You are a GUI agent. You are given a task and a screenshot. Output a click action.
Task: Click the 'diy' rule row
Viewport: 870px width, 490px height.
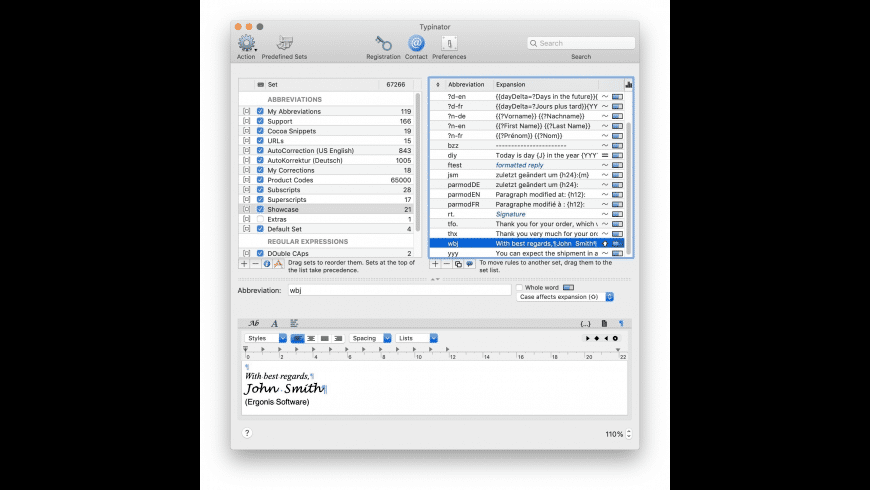[x=528, y=155]
